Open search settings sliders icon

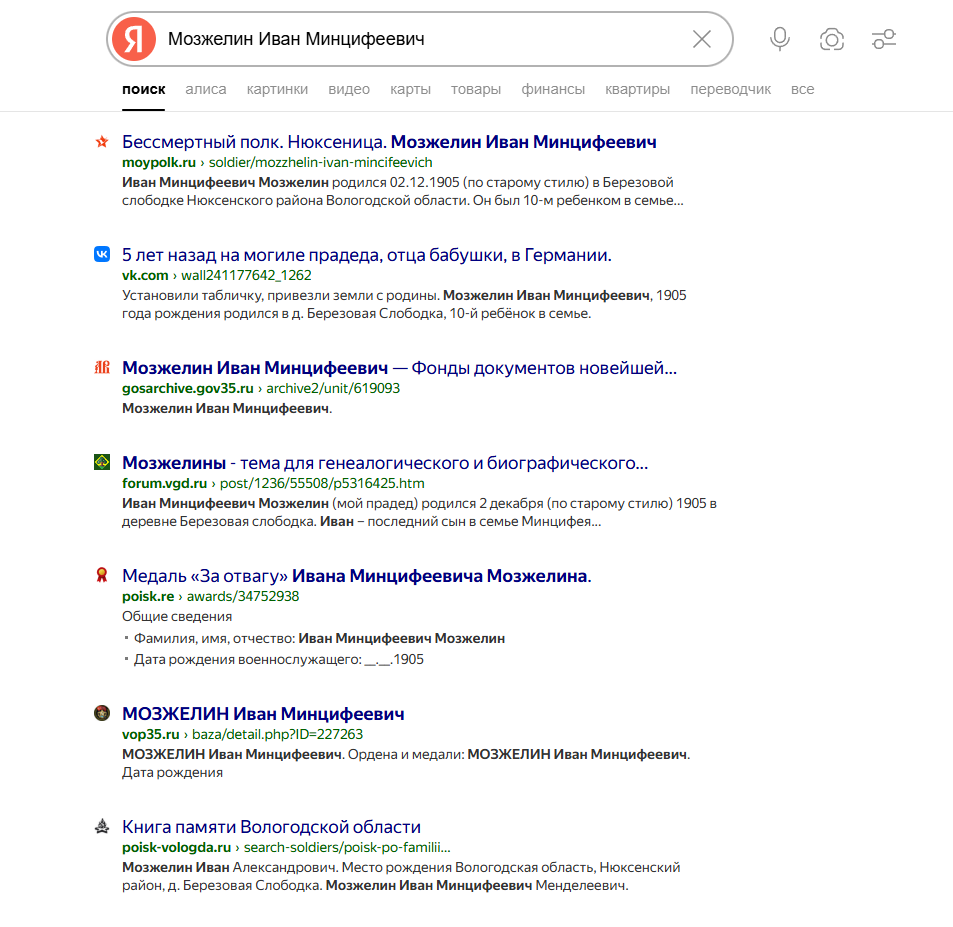884,39
